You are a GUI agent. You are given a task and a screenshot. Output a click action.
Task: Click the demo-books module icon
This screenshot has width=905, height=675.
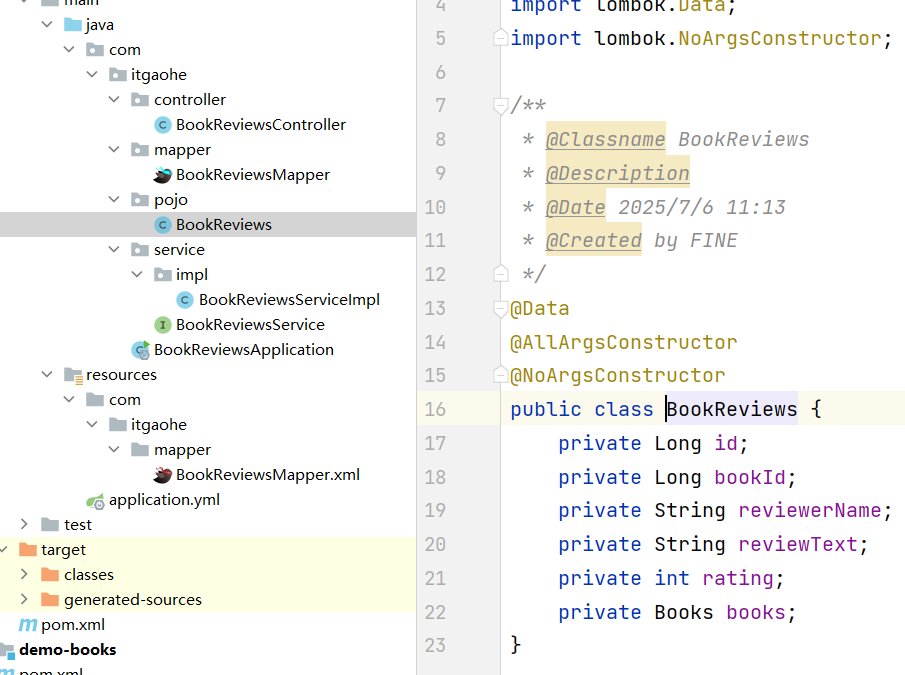(7, 650)
